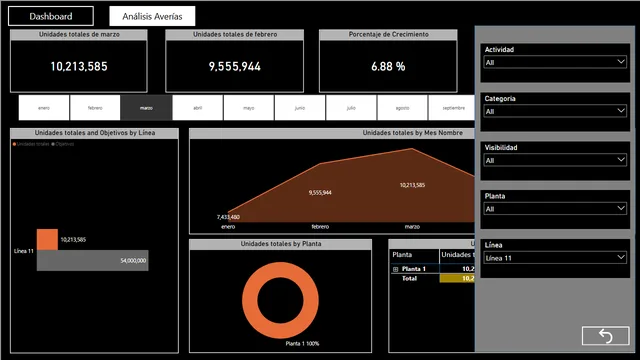Open the Visibilidad filter dropdown
This screenshot has height=360, width=640.
pos(555,160)
